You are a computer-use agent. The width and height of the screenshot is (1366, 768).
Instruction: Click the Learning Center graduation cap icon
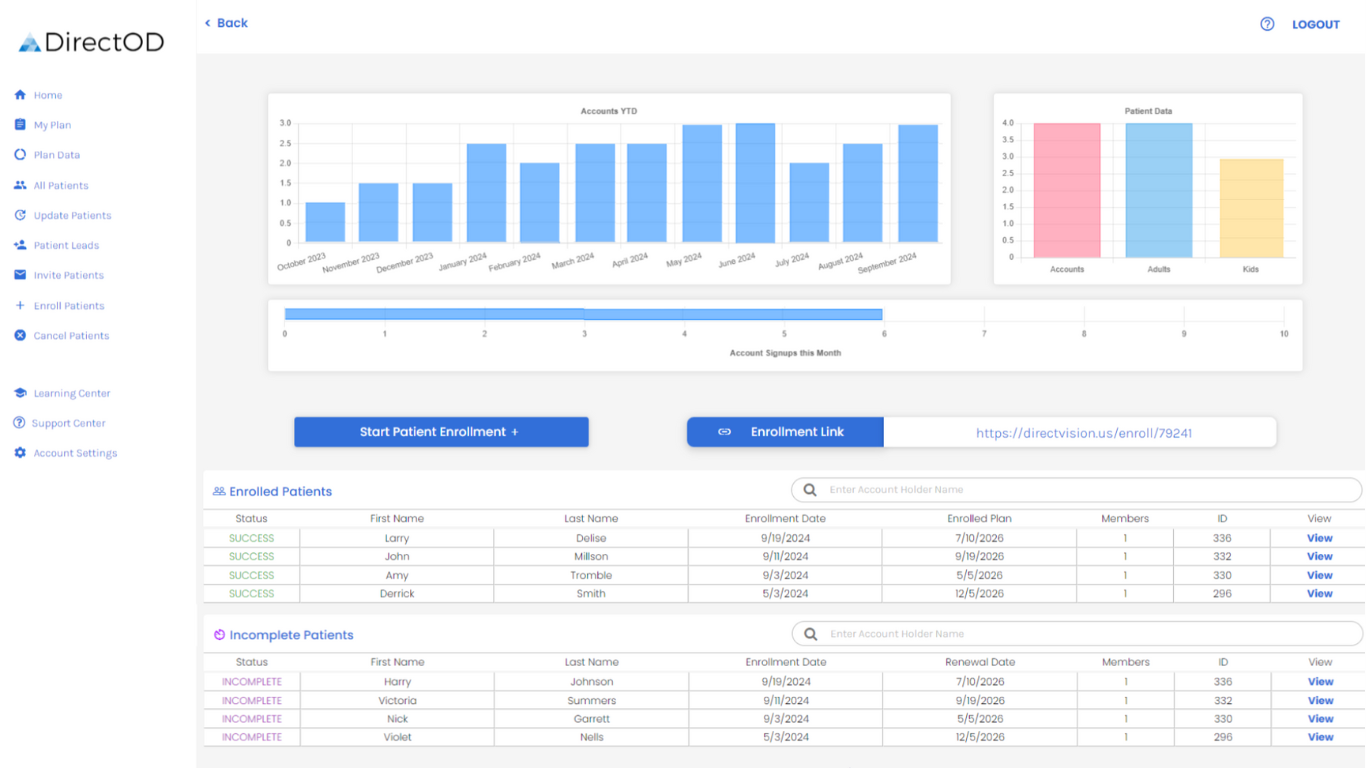tap(20, 393)
